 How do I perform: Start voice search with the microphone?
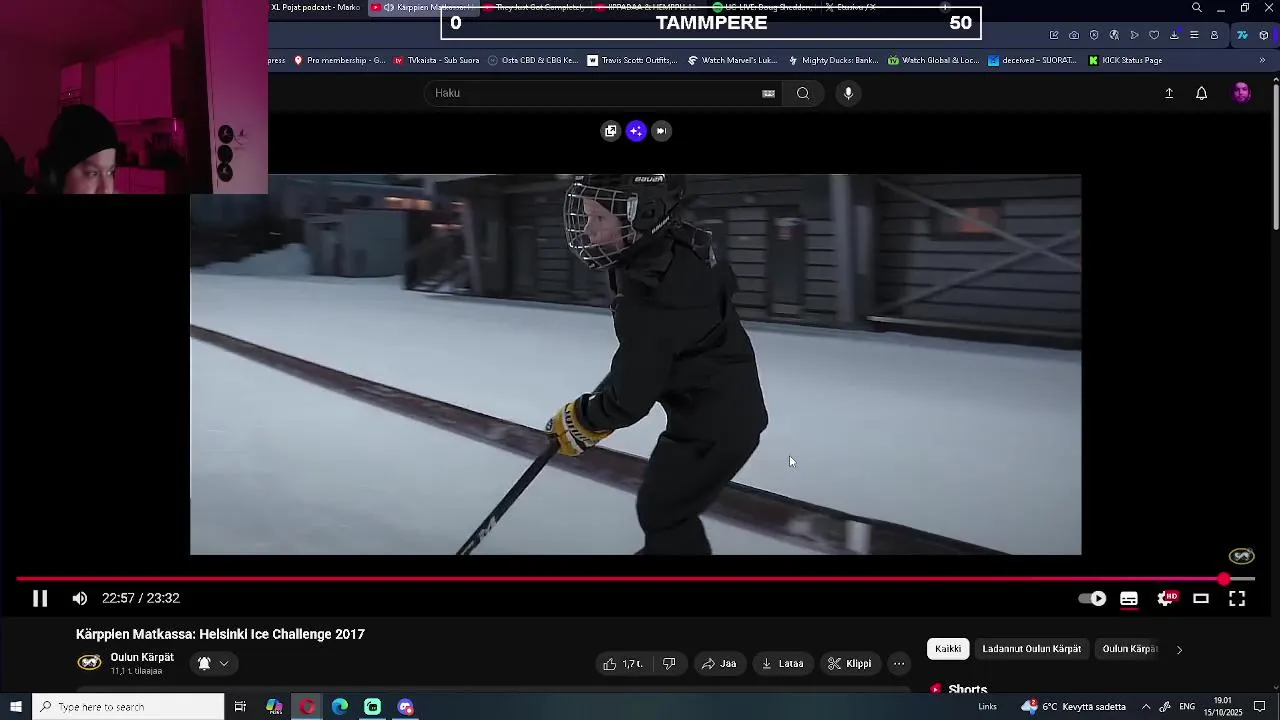[x=848, y=93]
